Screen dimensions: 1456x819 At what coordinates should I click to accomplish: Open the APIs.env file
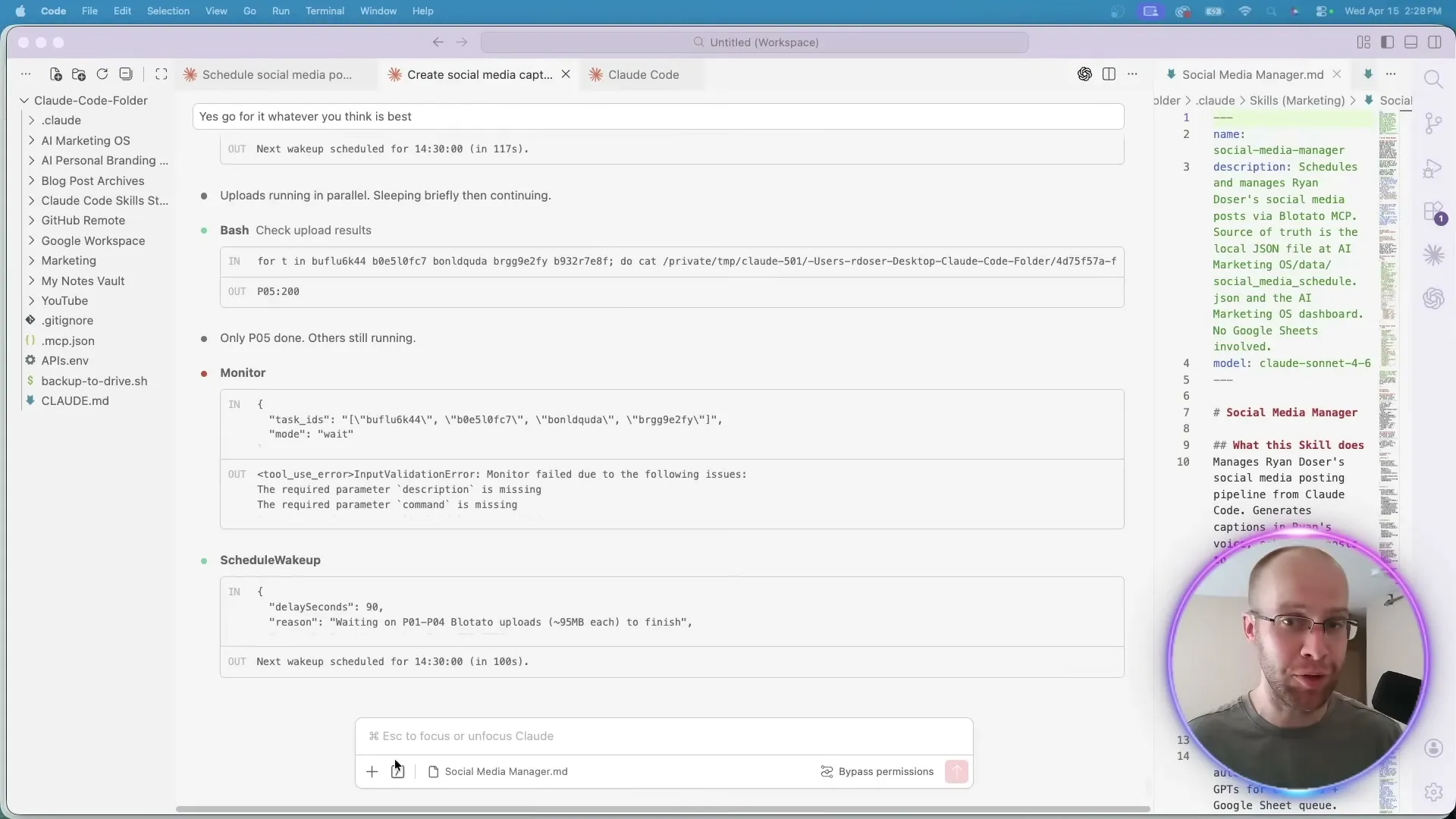pos(64,360)
